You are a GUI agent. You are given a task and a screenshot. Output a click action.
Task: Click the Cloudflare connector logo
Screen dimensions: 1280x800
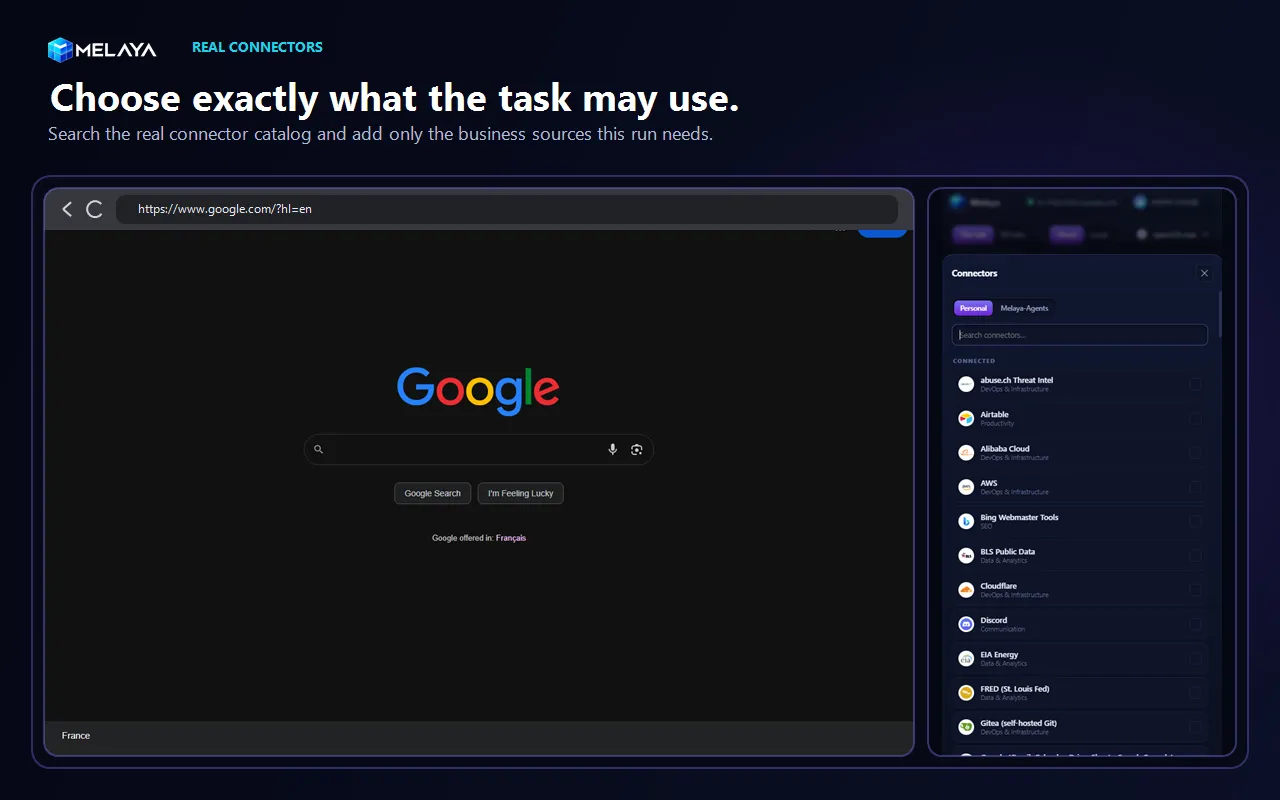(966, 590)
